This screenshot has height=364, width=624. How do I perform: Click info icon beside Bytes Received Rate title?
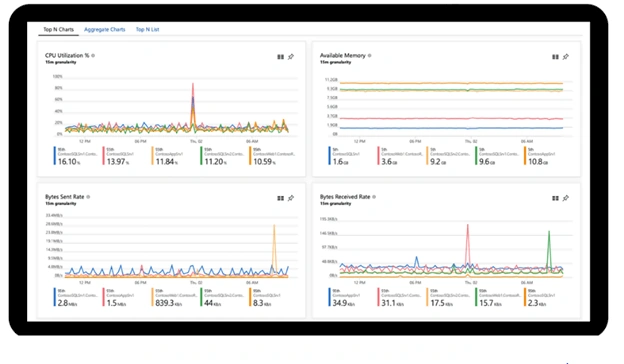coord(374,197)
